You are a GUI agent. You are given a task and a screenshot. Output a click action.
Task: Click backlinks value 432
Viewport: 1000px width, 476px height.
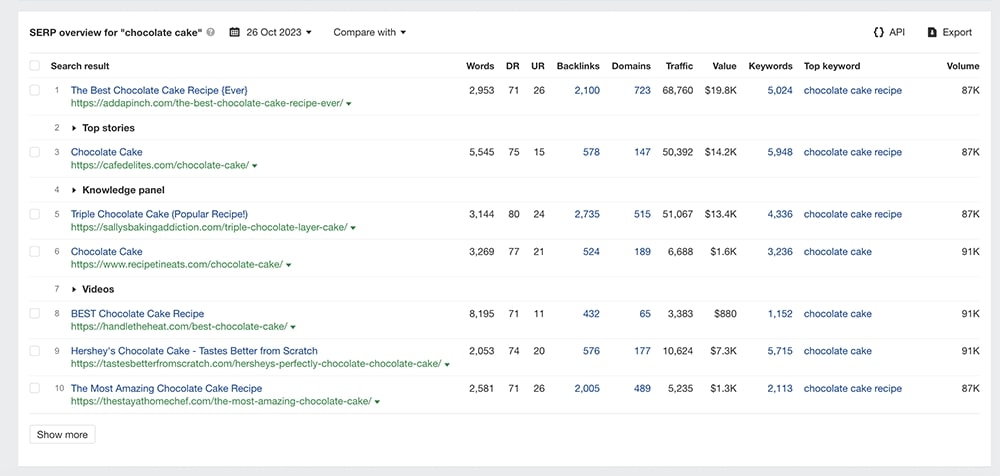pos(591,313)
